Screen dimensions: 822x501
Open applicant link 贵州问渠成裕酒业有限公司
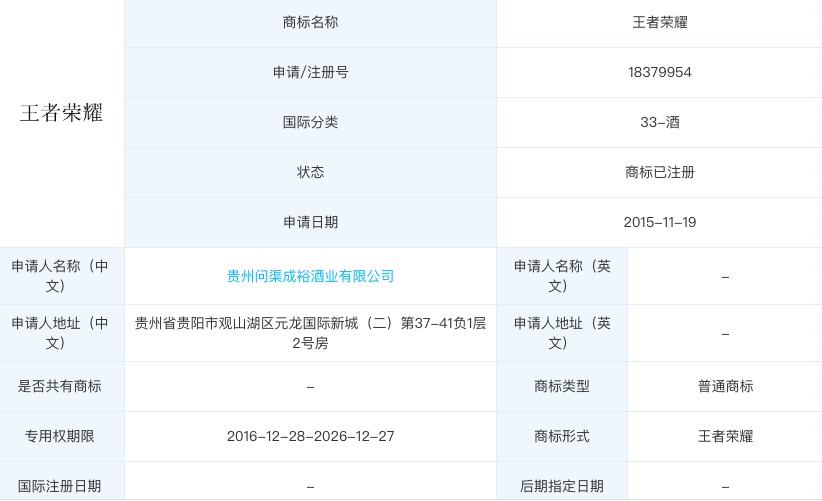(x=310, y=276)
